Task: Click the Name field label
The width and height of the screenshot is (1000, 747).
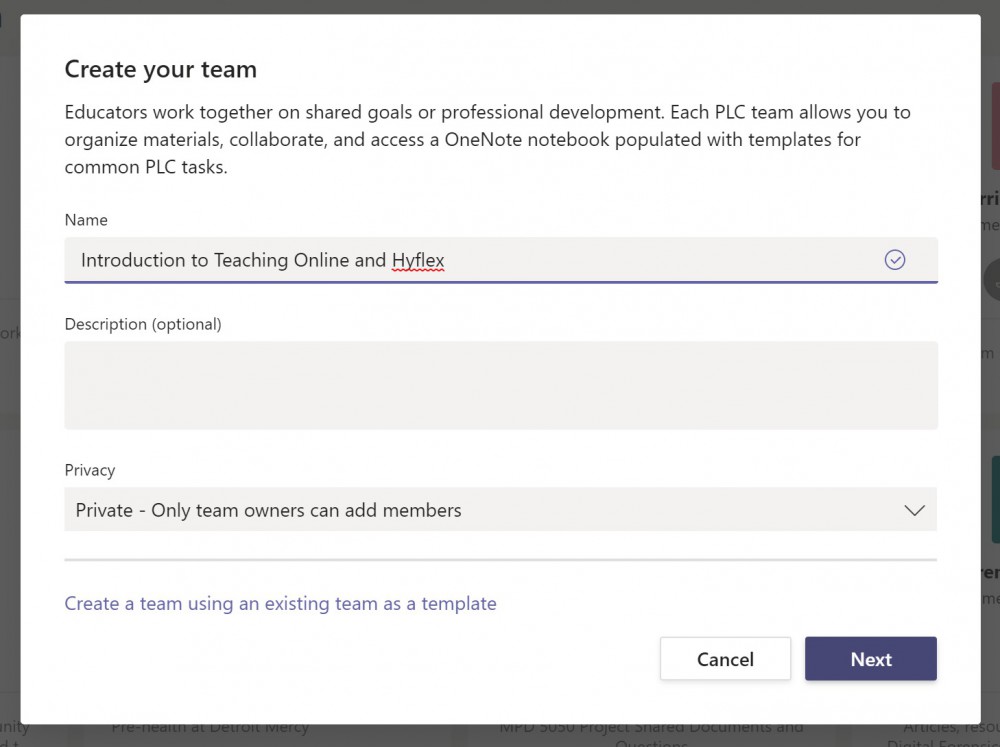Action: pos(86,220)
